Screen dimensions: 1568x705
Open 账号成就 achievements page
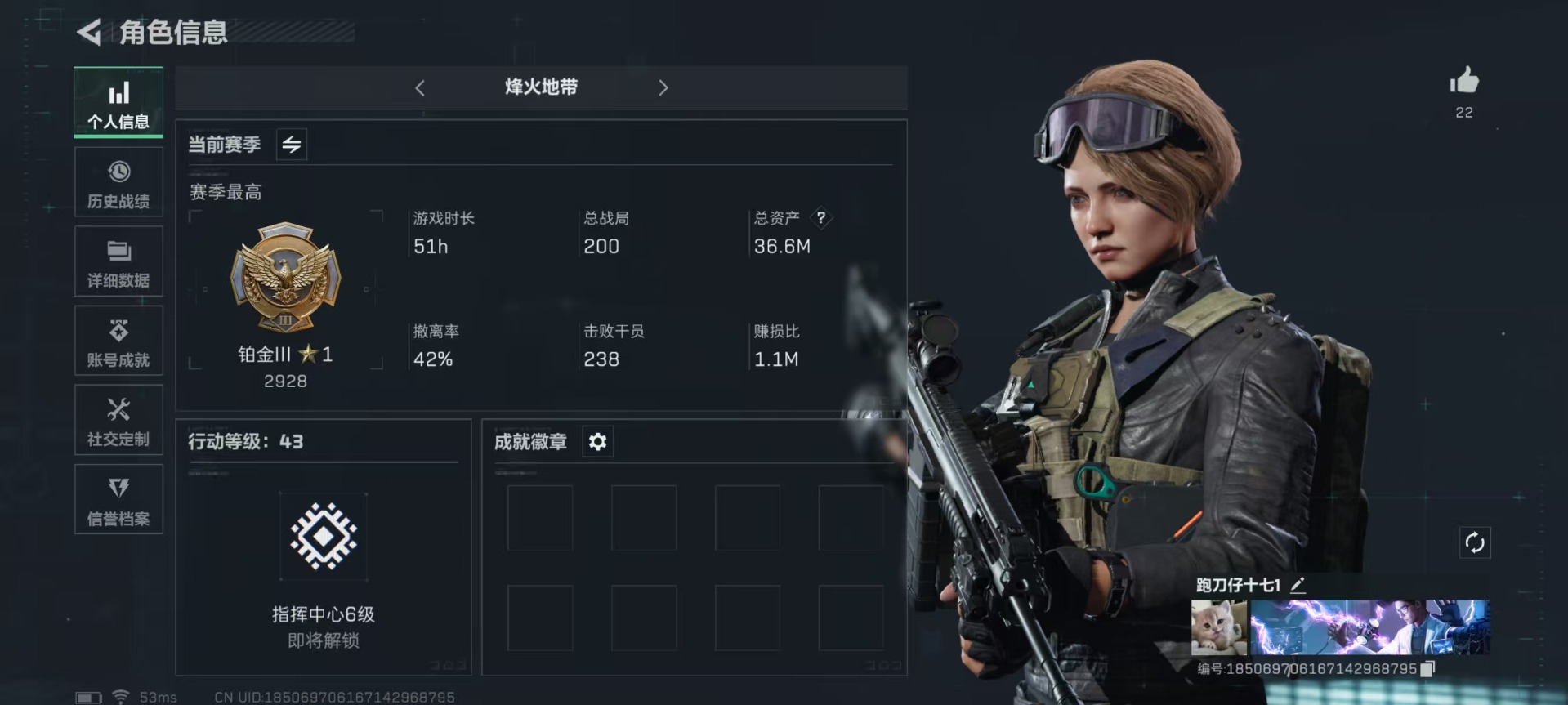(118, 341)
